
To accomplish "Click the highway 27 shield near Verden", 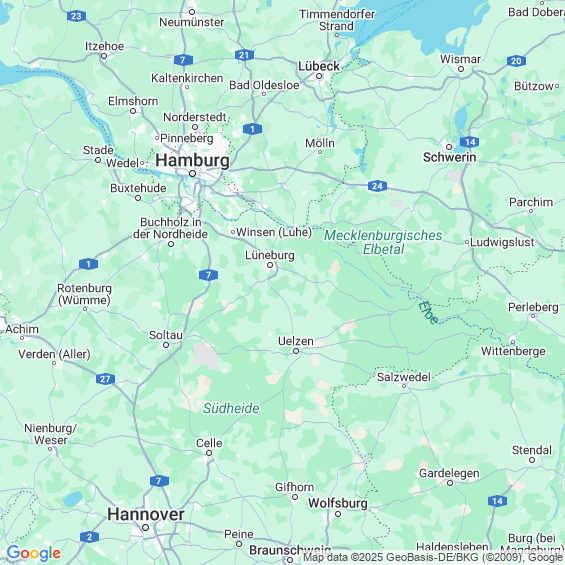I will click(105, 379).
